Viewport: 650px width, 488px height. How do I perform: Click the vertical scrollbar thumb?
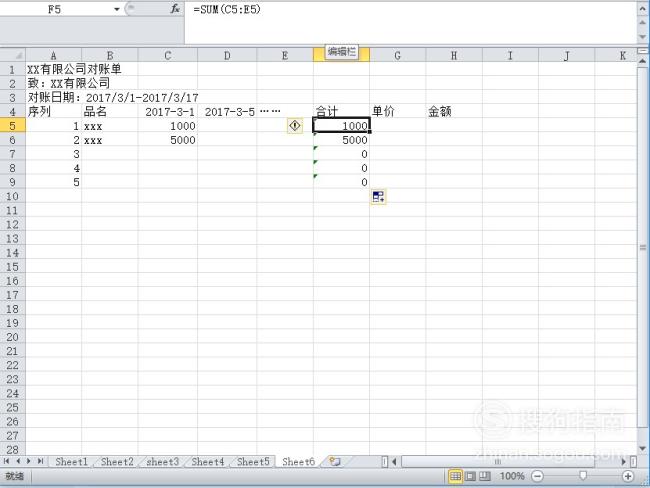click(x=643, y=248)
